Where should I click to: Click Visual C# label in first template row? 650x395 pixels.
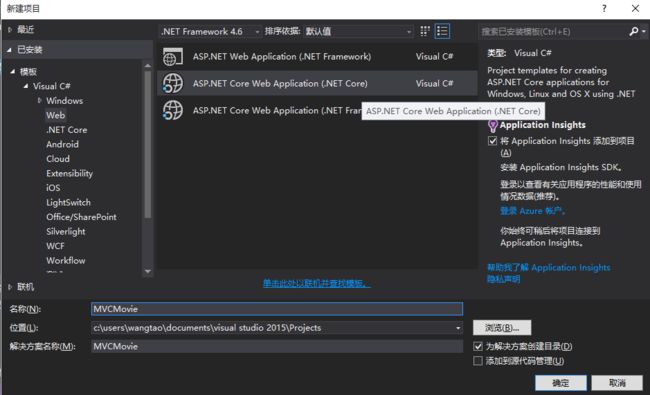click(x=434, y=56)
